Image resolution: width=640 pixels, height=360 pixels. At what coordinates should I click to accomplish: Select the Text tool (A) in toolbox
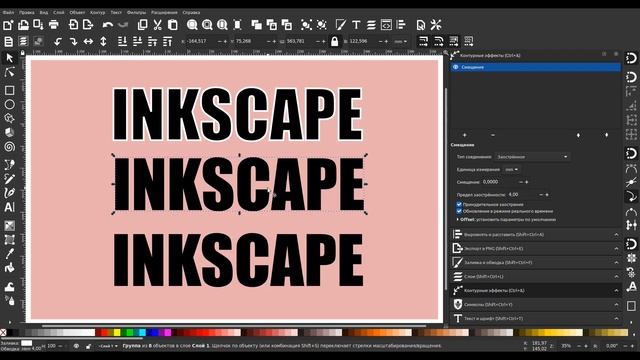tap(9, 207)
